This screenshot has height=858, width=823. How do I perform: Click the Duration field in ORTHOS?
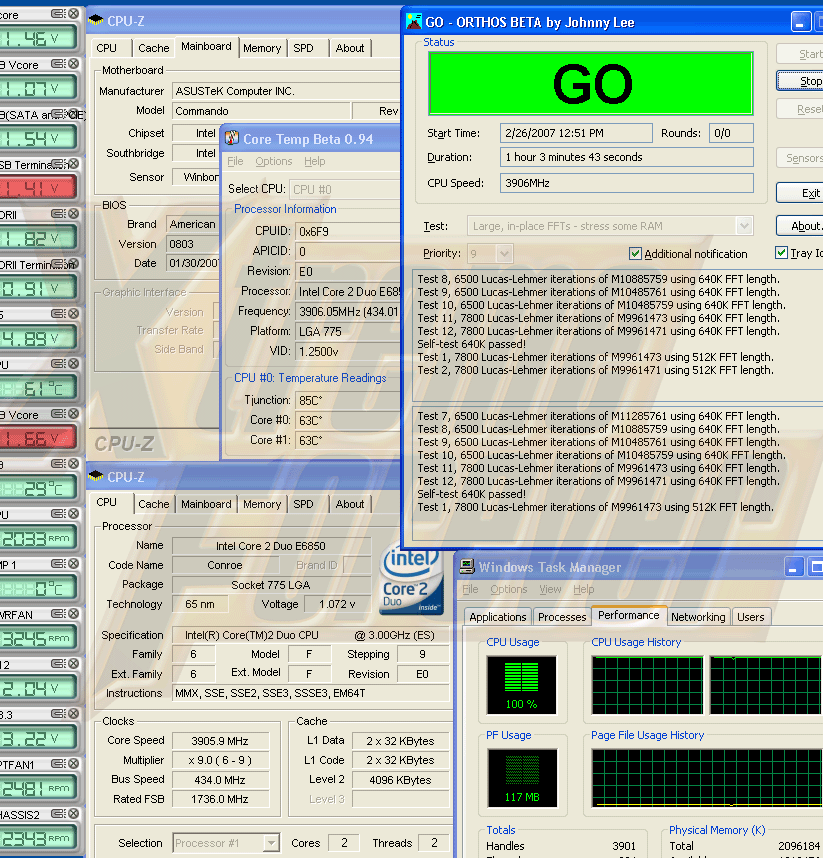pos(627,157)
